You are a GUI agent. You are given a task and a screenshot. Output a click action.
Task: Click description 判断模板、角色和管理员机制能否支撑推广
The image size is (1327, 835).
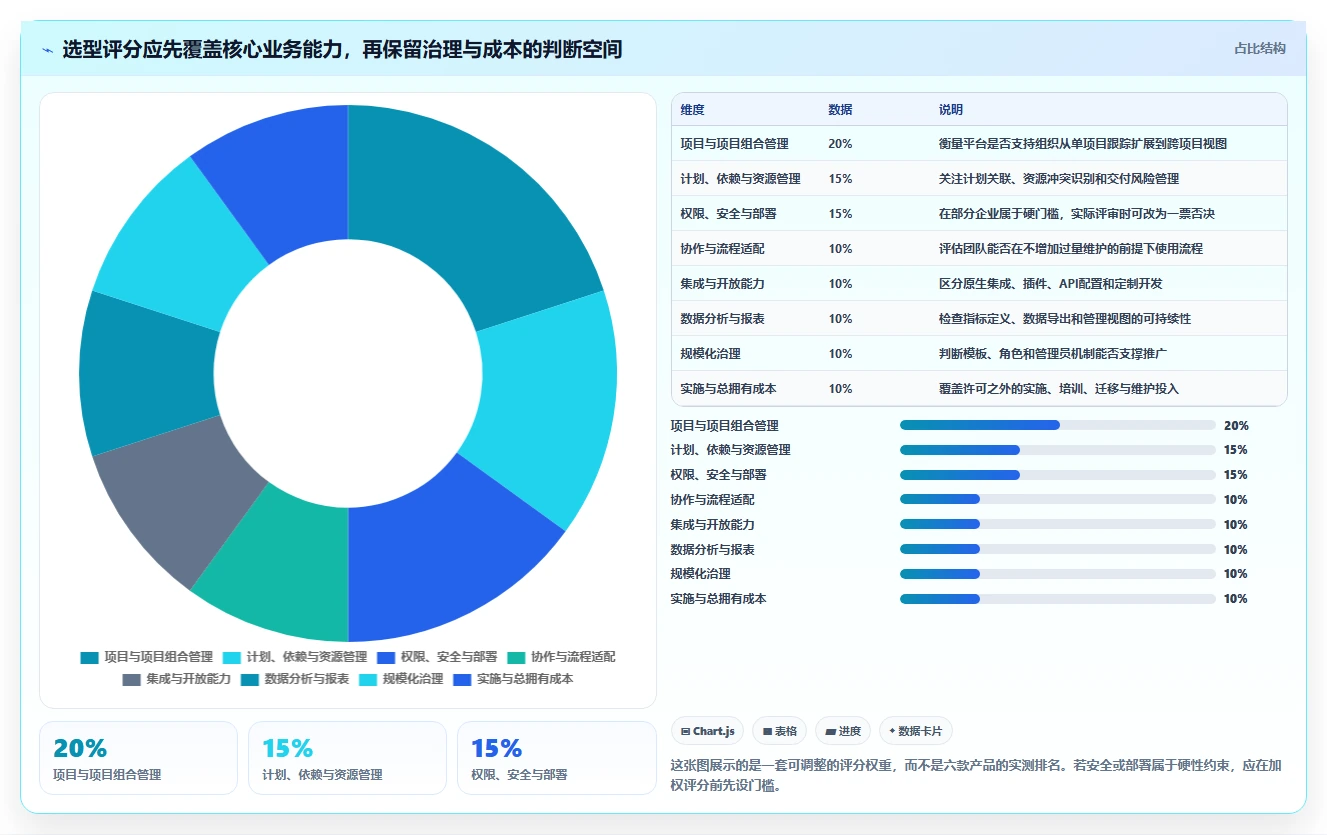[x=1052, y=353]
